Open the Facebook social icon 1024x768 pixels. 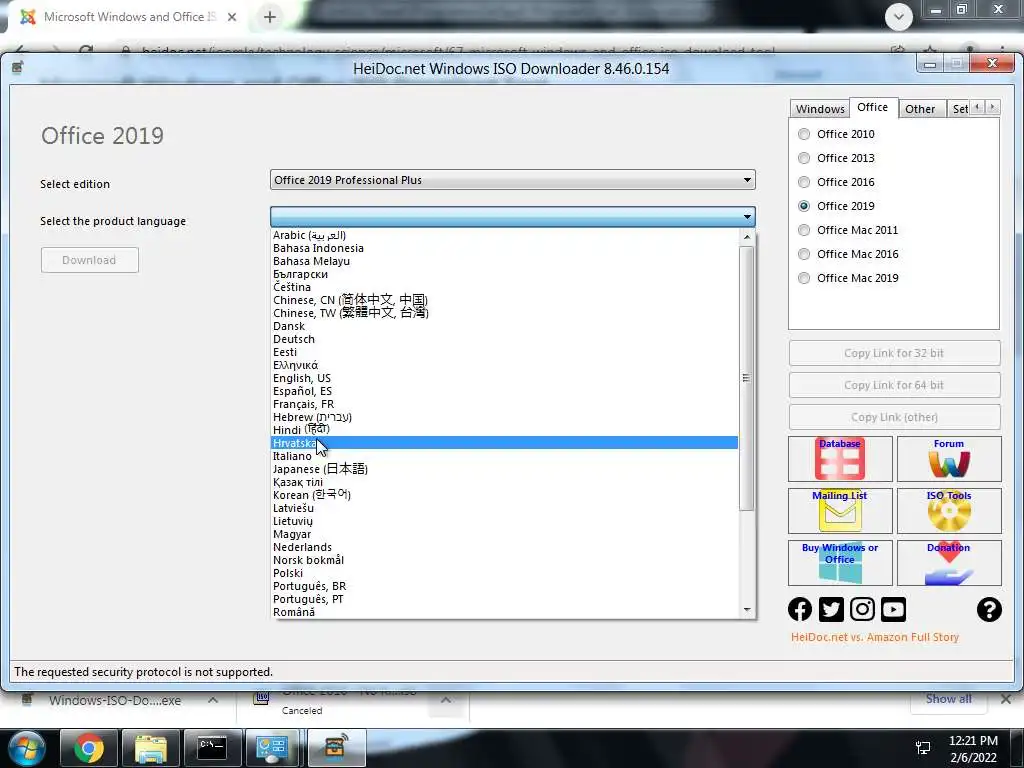tap(800, 609)
